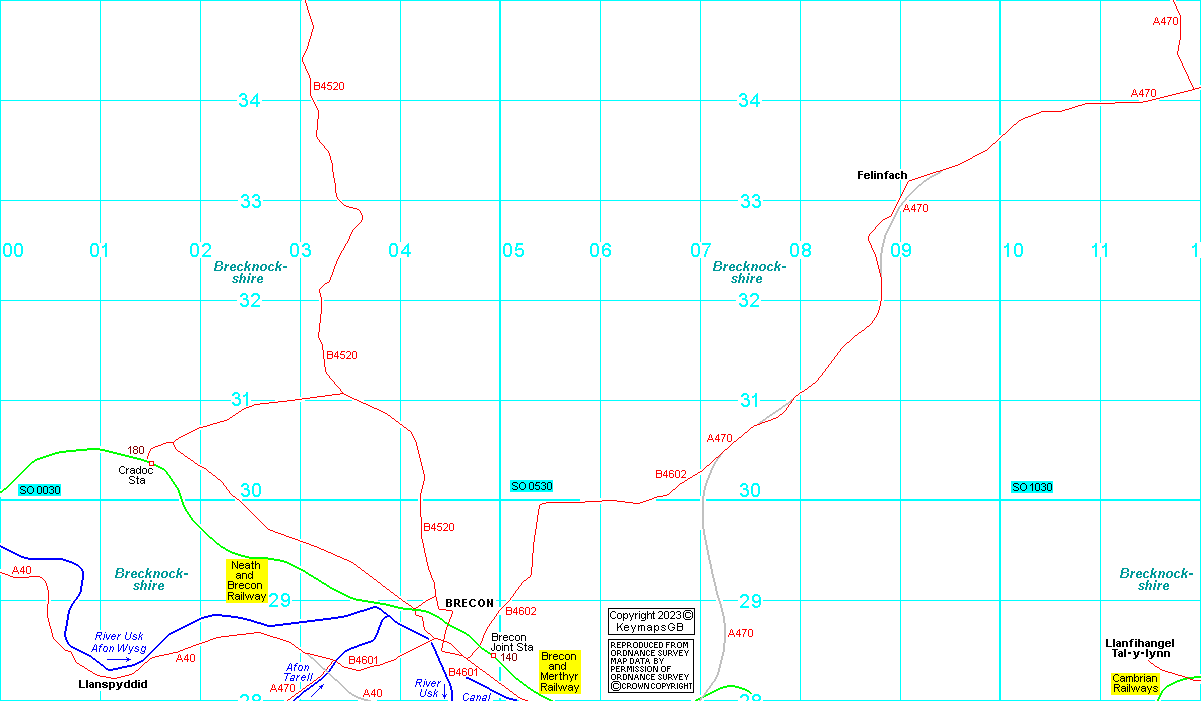This screenshot has width=1201, height=701.
Task: Click the easting grid number 06
Action: point(600,250)
